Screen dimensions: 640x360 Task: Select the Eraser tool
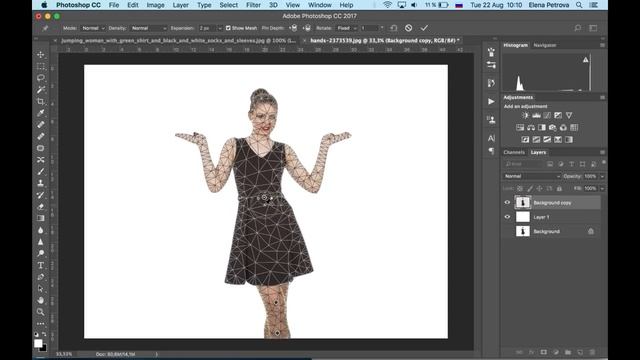pos(41,207)
